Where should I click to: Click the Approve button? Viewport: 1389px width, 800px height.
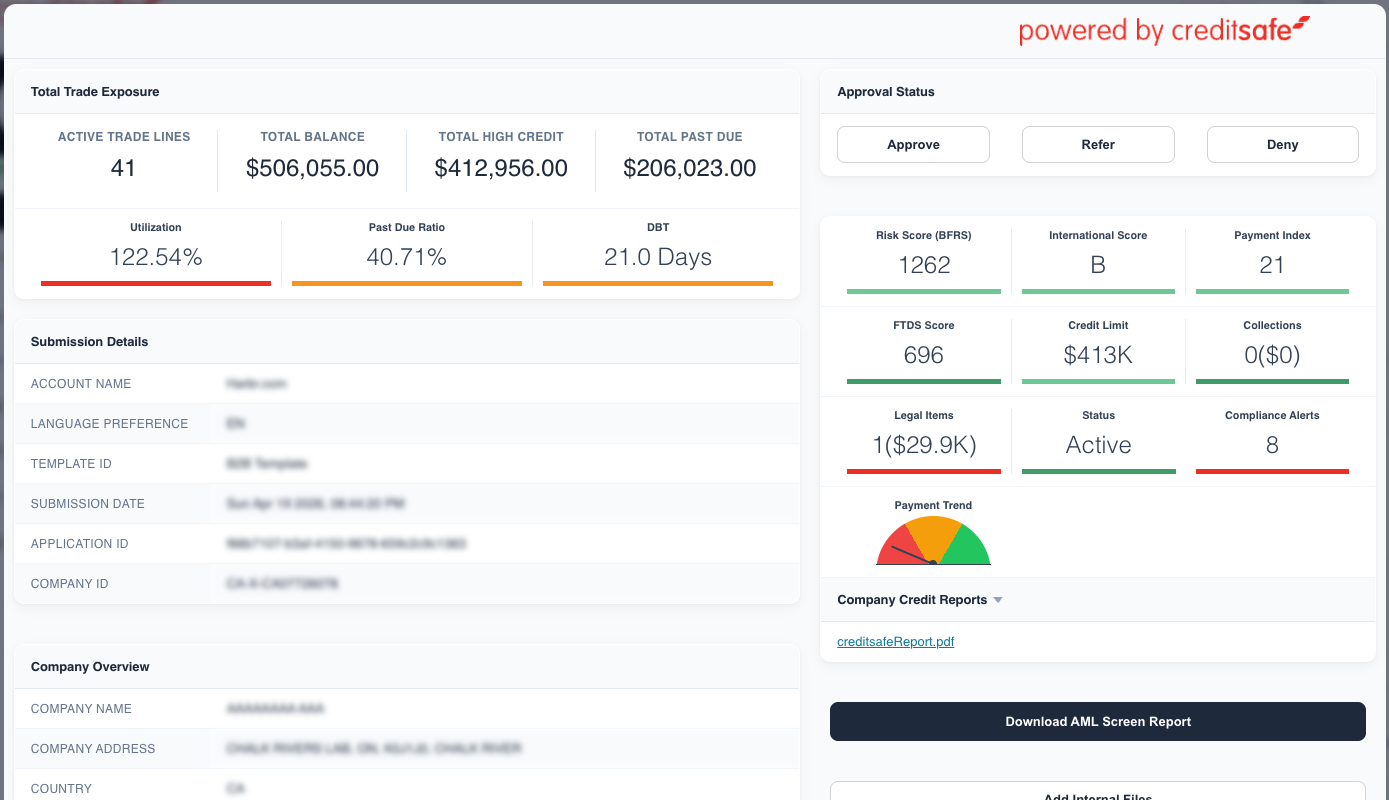tap(913, 144)
